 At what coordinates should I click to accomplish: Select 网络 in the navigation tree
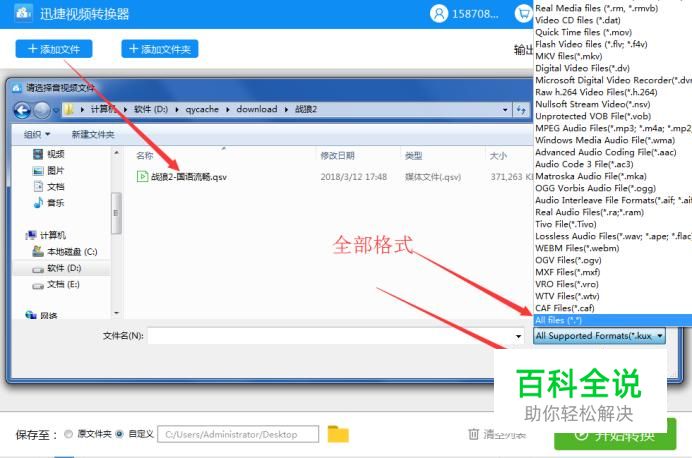(x=41, y=315)
